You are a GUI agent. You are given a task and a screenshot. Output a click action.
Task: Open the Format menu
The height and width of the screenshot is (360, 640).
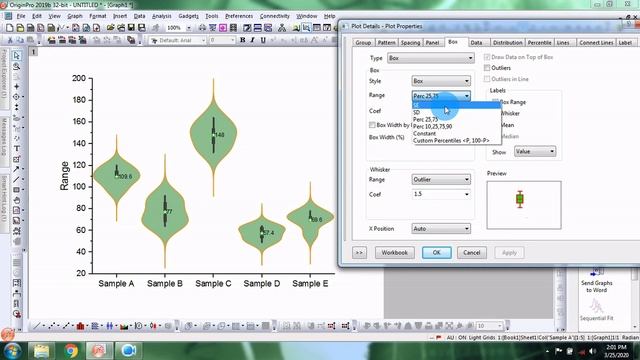pyautogui.click(x=98, y=16)
